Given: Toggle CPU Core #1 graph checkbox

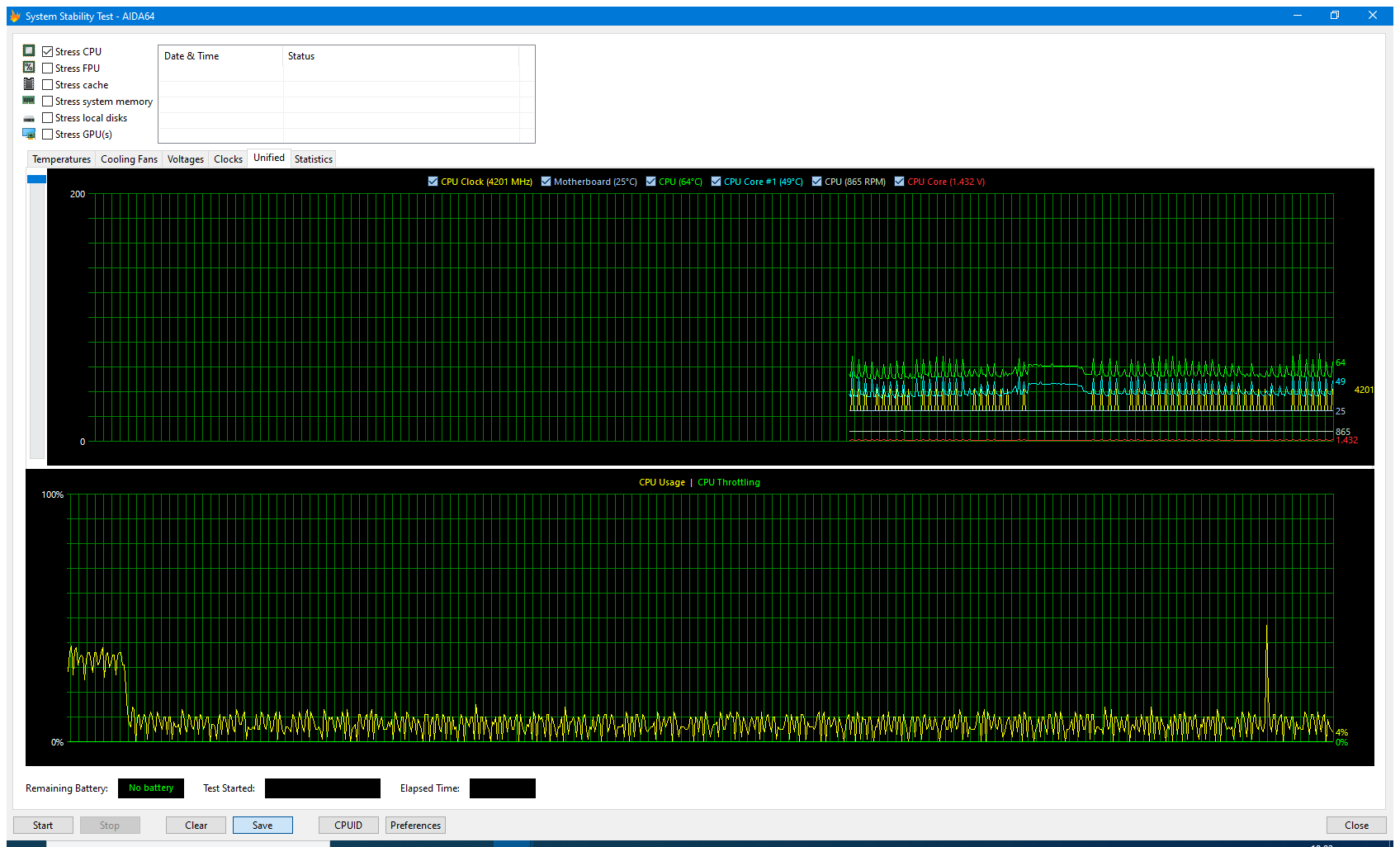Looking at the screenshot, I should coord(716,182).
